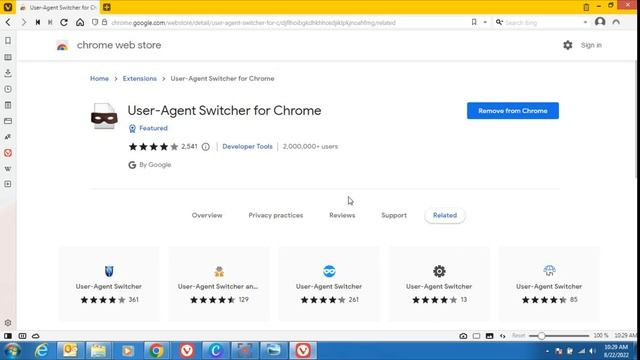Viewport: 640px width, 360px height.
Task: Click Remove from Chrome button
Action: pos(513,111)
